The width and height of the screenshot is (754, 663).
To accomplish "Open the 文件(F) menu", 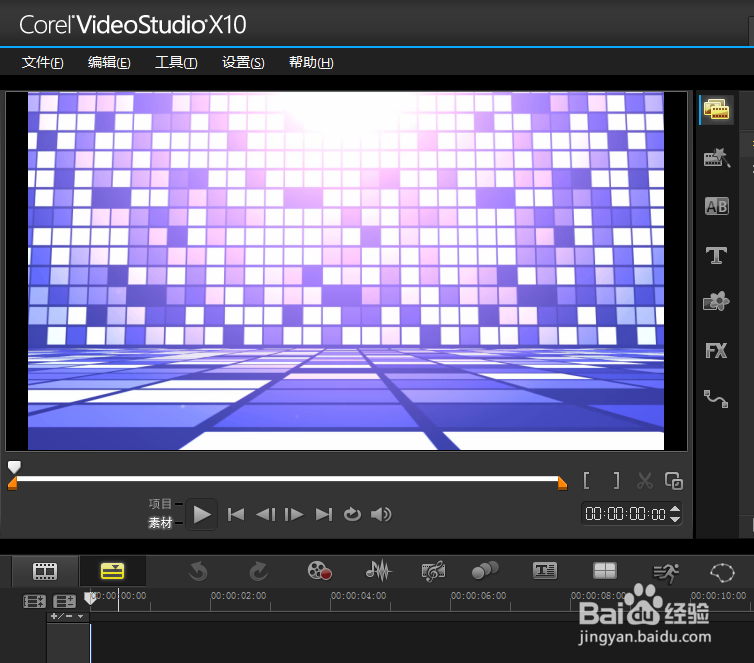I will (x=42, y=63).
